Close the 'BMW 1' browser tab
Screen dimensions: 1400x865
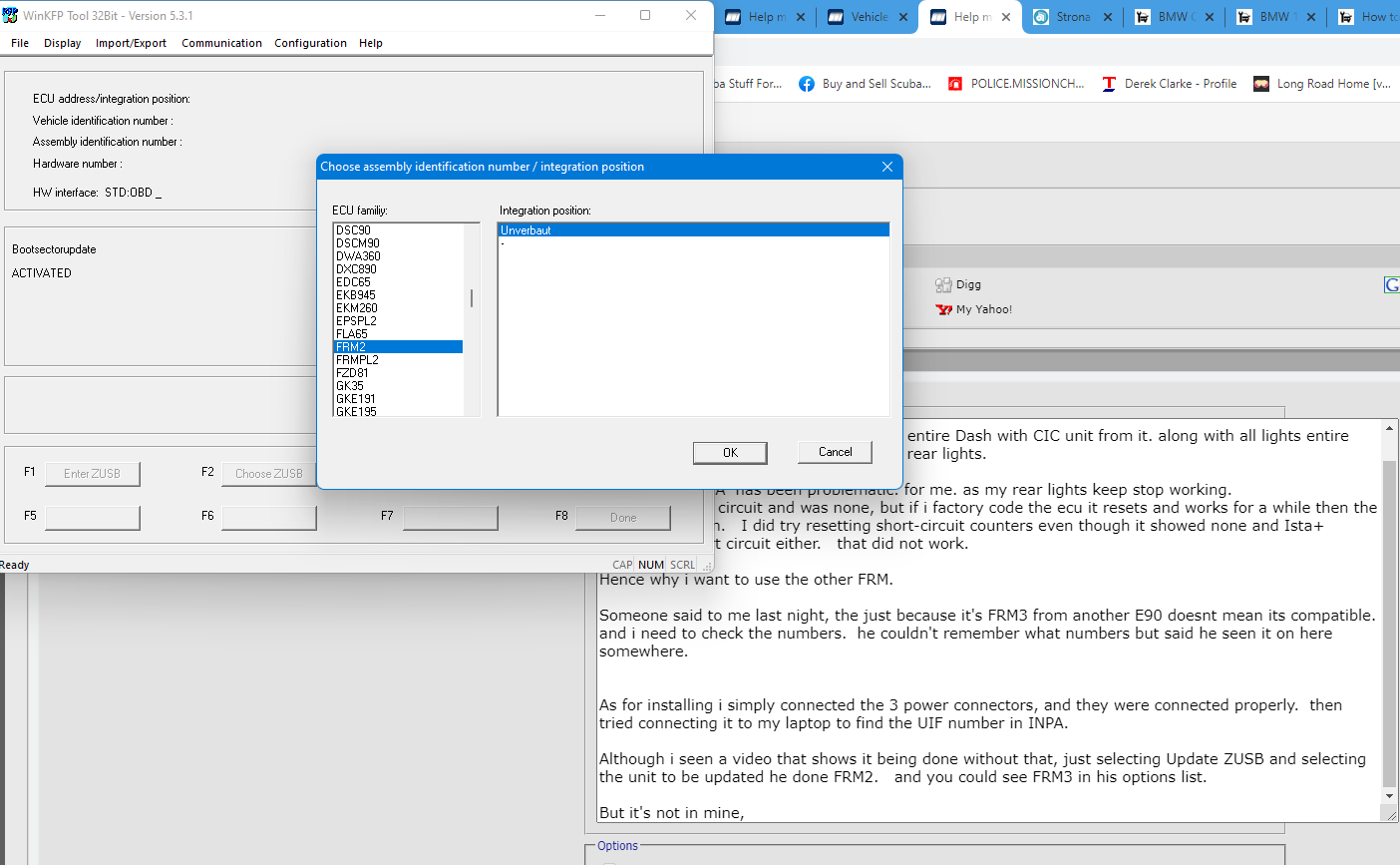coord(1311,17)
